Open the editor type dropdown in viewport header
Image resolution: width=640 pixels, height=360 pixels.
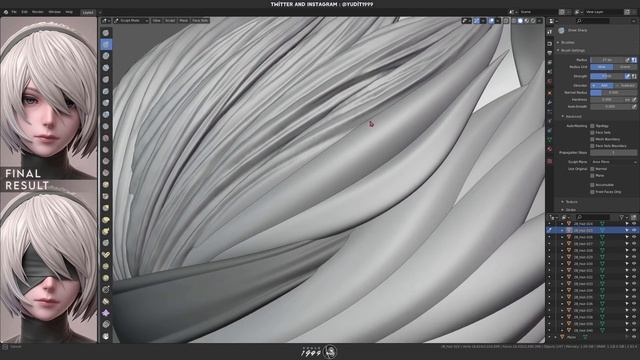(x=106, y=20)
